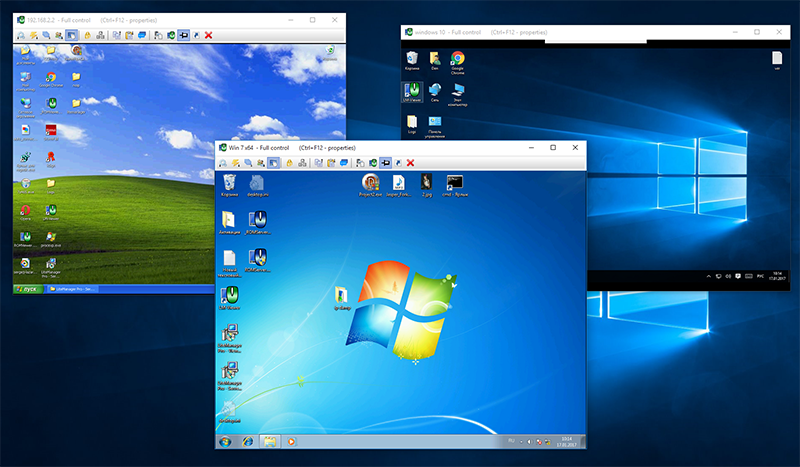Toggle the highlighted view mode button in 192.168.2.2 toolbar

(72, 35)
